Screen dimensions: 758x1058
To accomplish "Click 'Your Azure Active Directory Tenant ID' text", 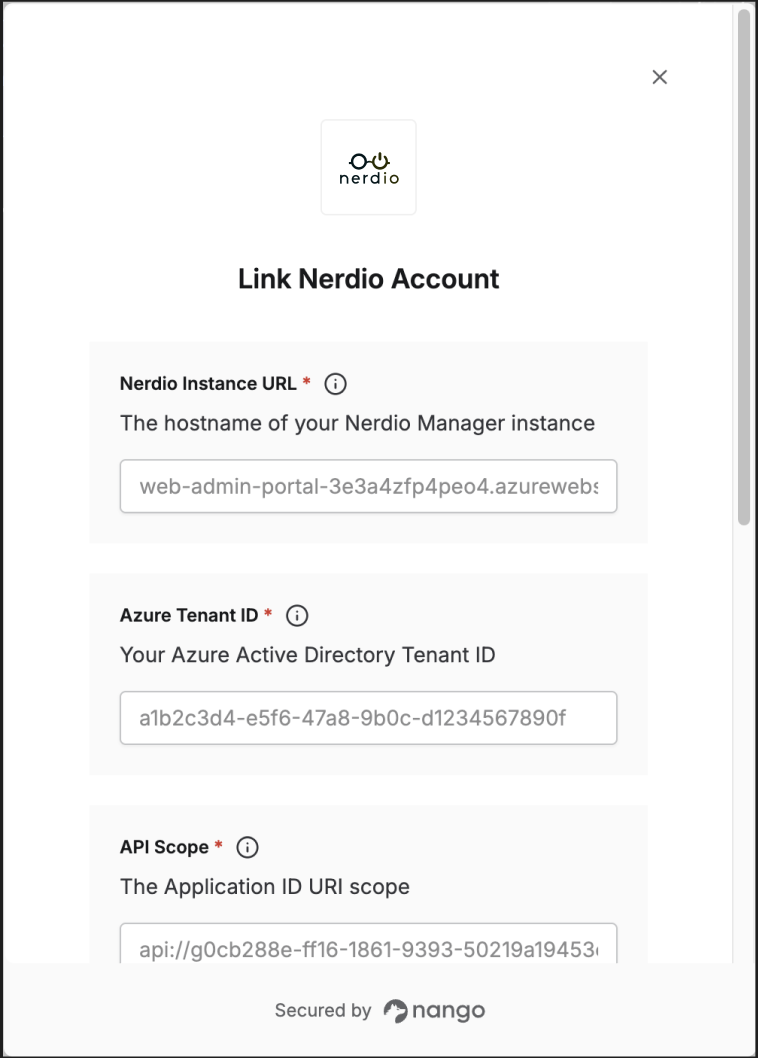I will 308,655.
